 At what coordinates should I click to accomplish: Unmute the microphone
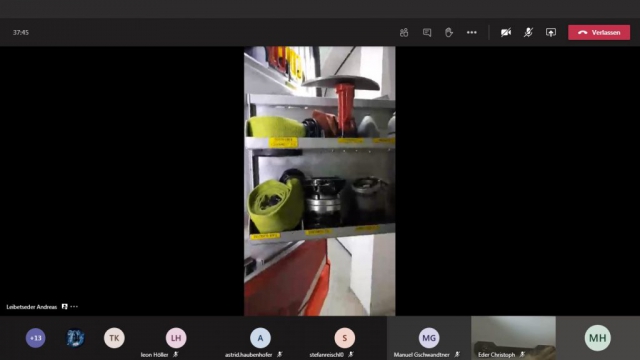click(528, 32)
